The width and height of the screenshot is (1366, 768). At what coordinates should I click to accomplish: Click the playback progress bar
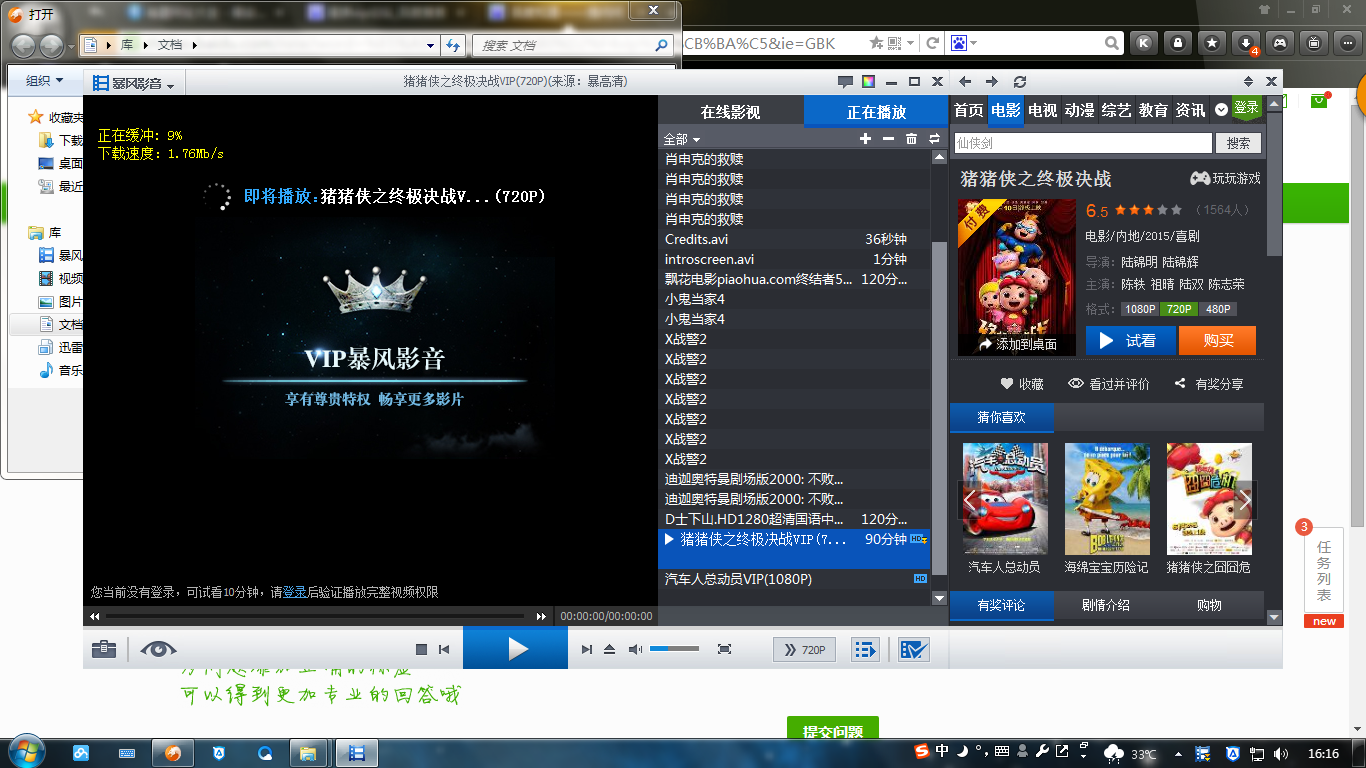315,616
